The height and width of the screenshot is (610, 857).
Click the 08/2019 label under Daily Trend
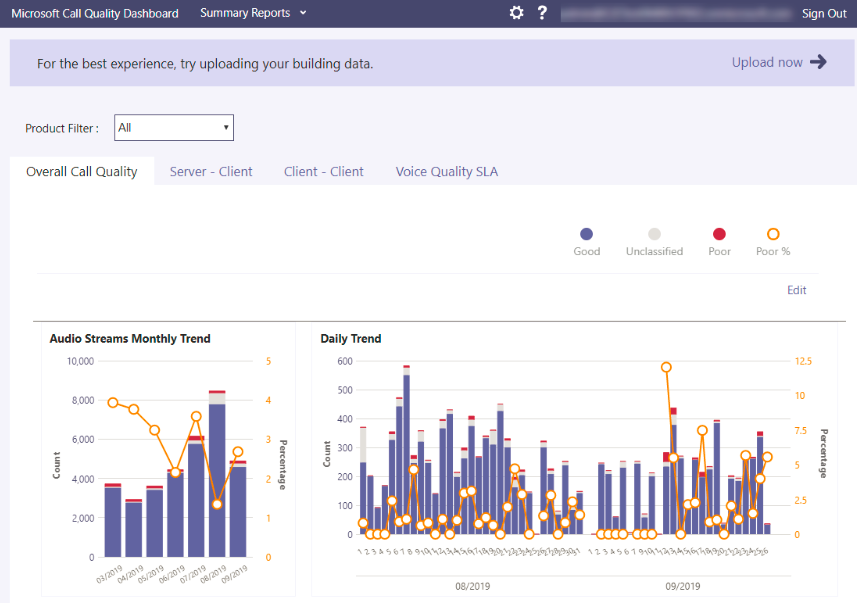pyautogui.click(x=472, y=586)
